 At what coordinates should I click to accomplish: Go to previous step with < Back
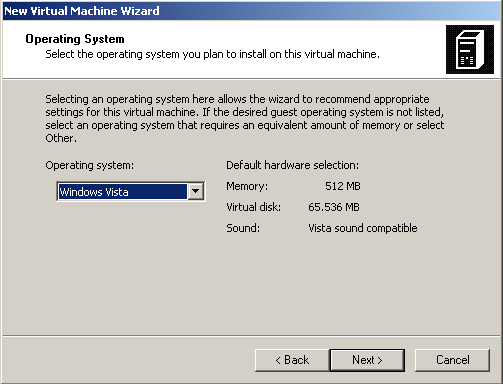pos(292,360)
